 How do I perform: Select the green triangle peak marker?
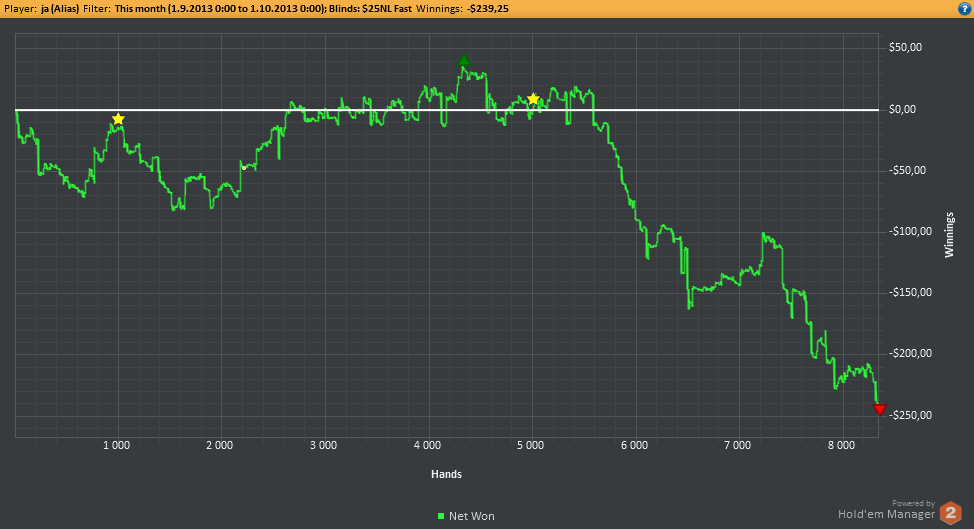click(463, 61)
